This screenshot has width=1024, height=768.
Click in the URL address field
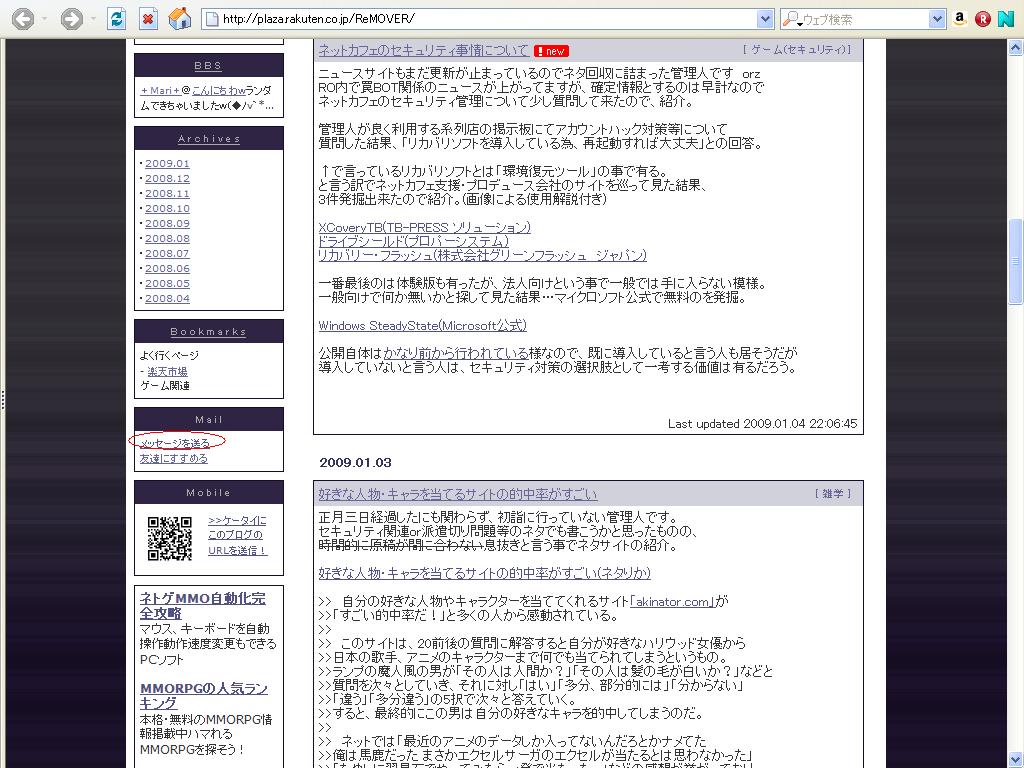coord(480,19)
